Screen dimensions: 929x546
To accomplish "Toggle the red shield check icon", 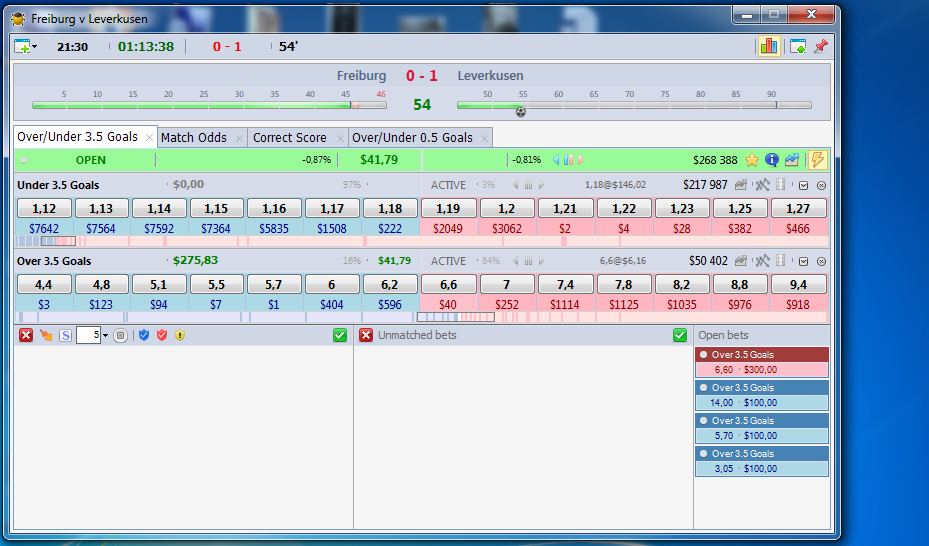I will tap(162, 335).
